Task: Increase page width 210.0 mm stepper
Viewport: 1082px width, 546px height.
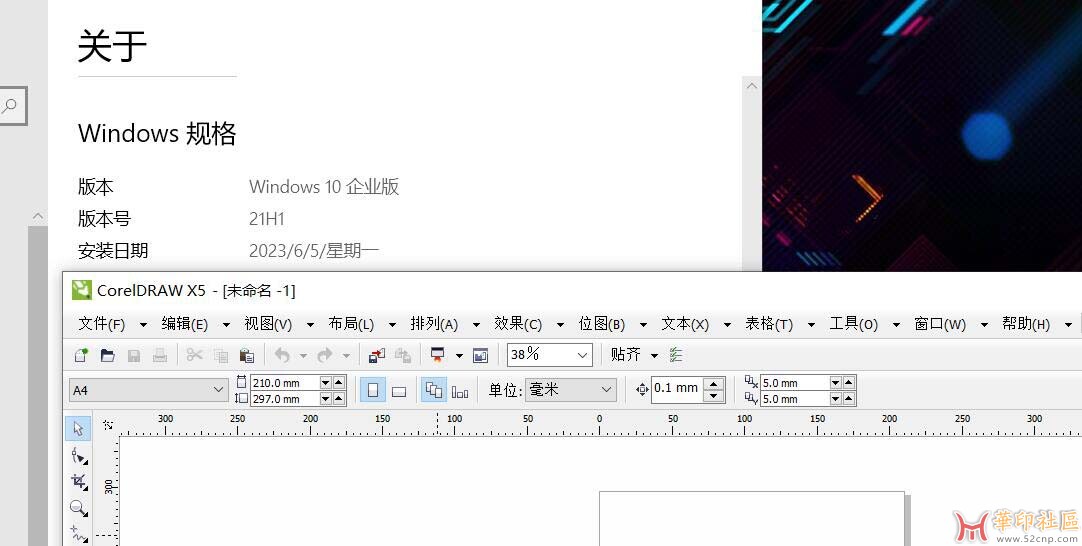Action: click(338, 382)
